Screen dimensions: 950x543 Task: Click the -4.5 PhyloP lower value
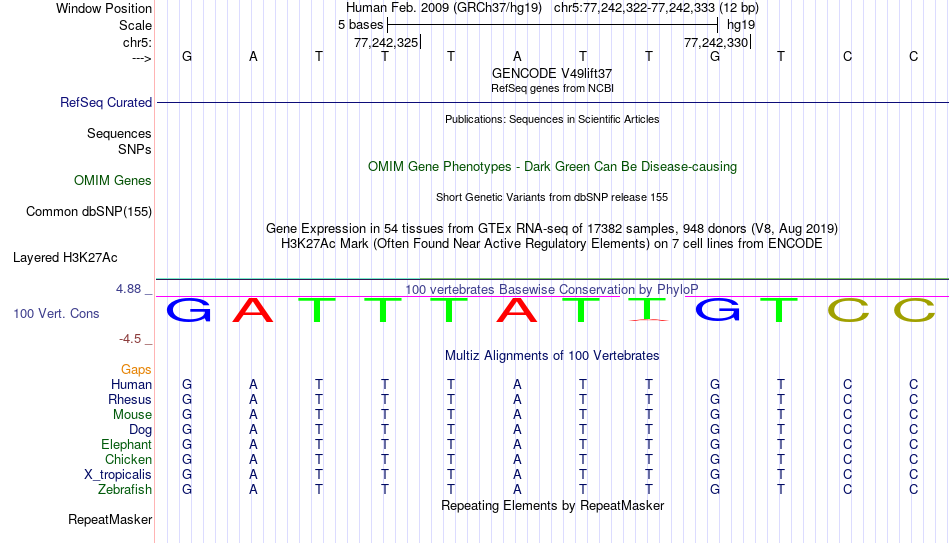[x=130, y=339]
